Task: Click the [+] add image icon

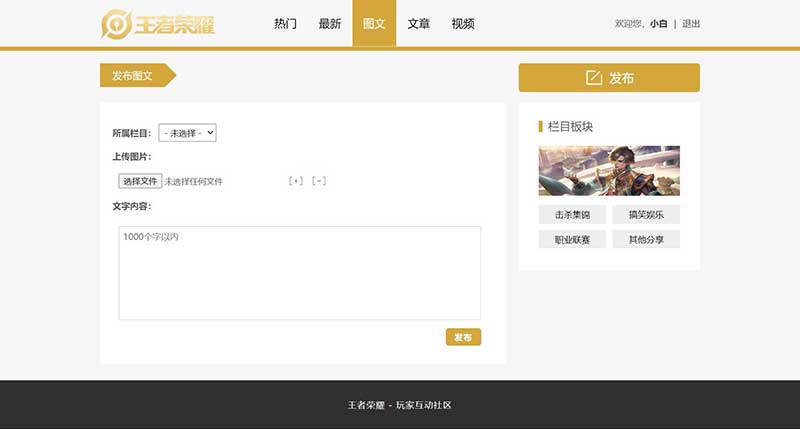Action: (295, 181)
